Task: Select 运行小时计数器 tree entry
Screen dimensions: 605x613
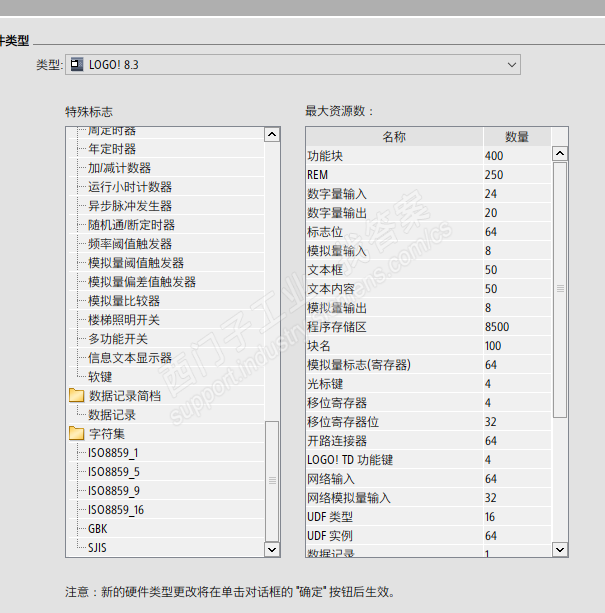Action: coord(130,187)
